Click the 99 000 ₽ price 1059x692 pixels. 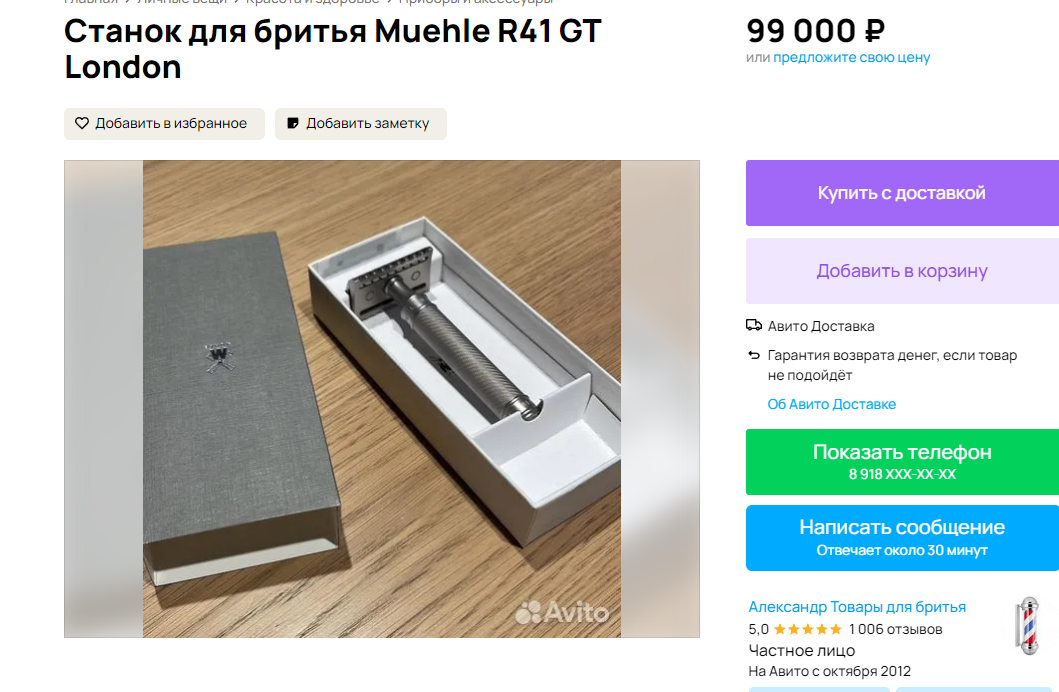[x=815, y=31]
